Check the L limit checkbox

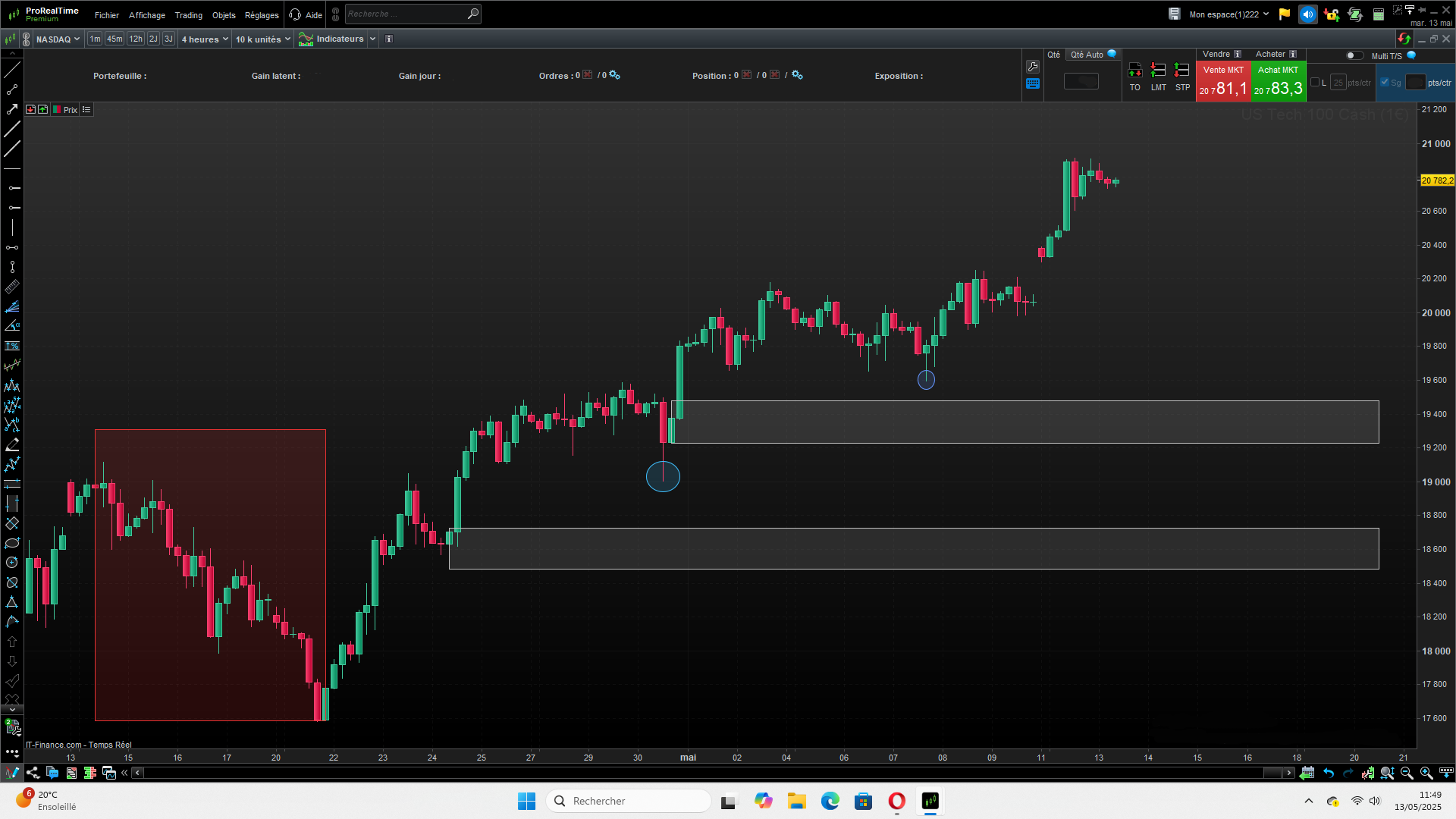tap(1315, 83)
